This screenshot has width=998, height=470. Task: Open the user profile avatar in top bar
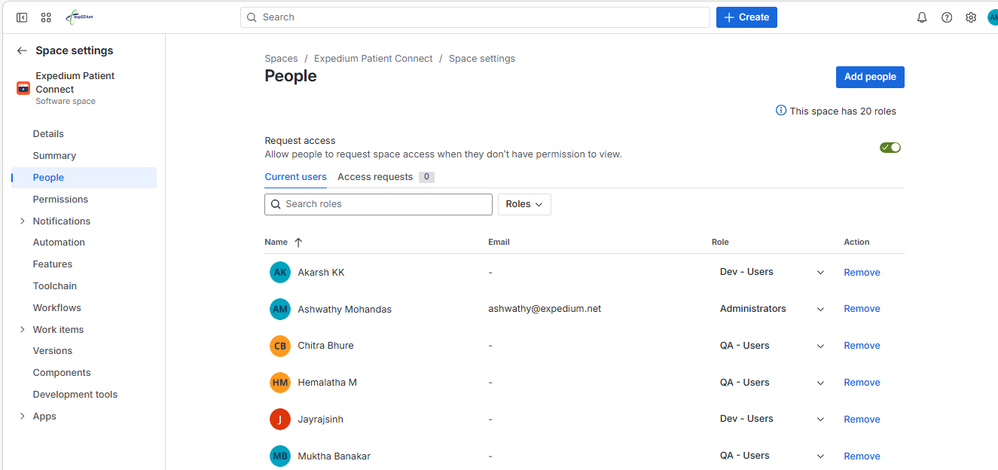992,18
